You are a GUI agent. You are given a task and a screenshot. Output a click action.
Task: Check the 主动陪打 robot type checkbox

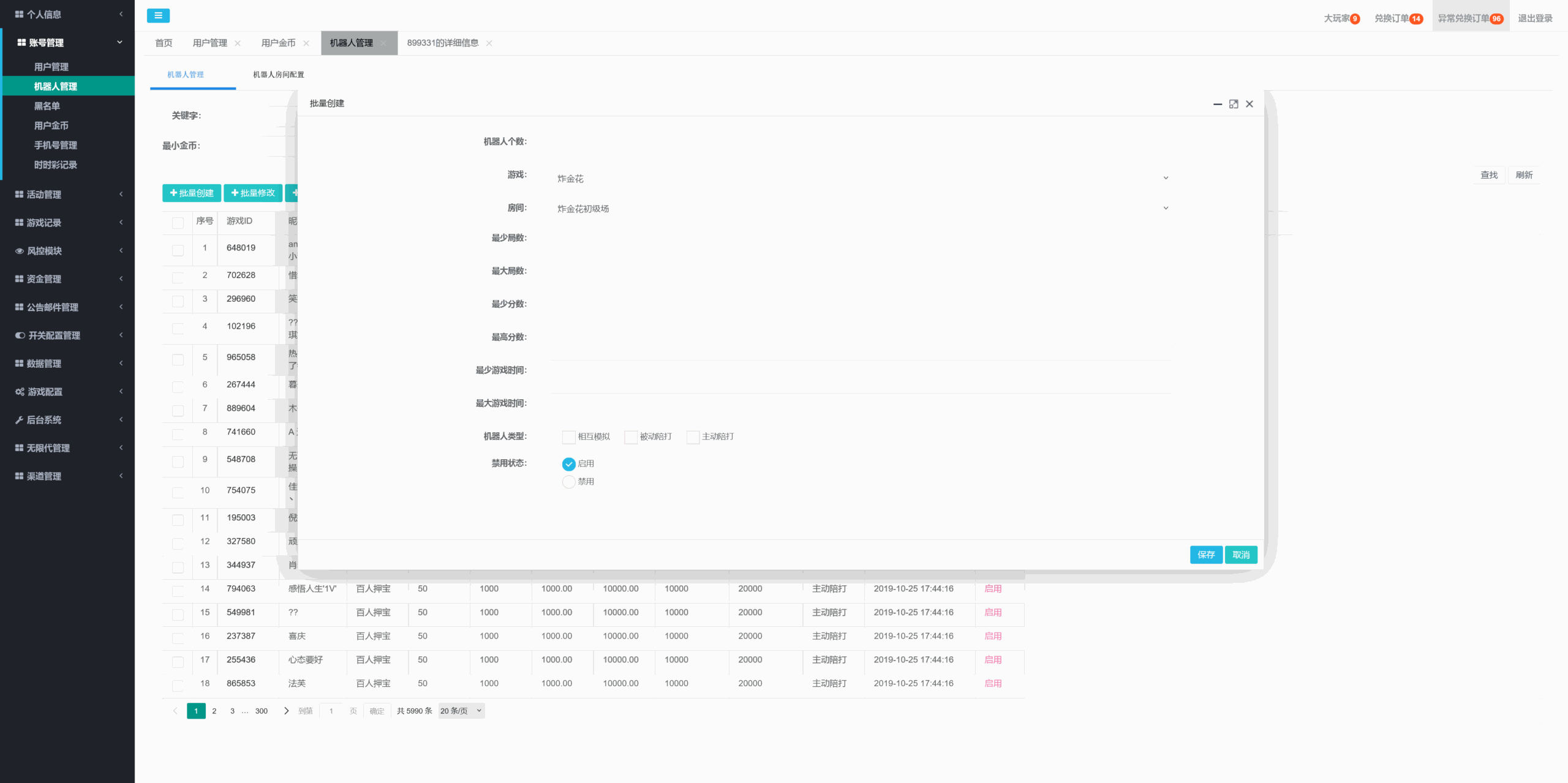point(693,437)
